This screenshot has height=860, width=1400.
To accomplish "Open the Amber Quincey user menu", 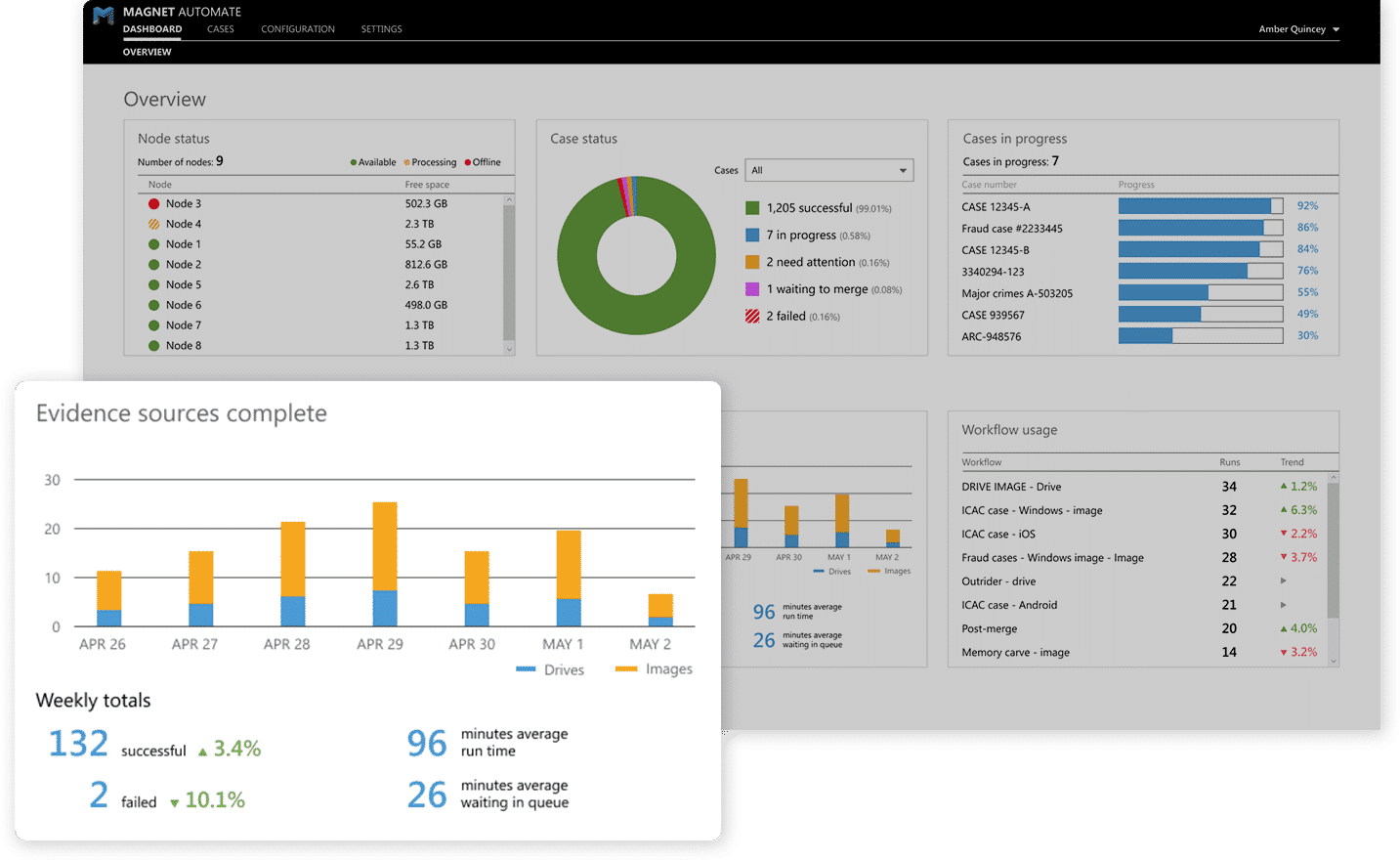I will (x=1298, y=29).
